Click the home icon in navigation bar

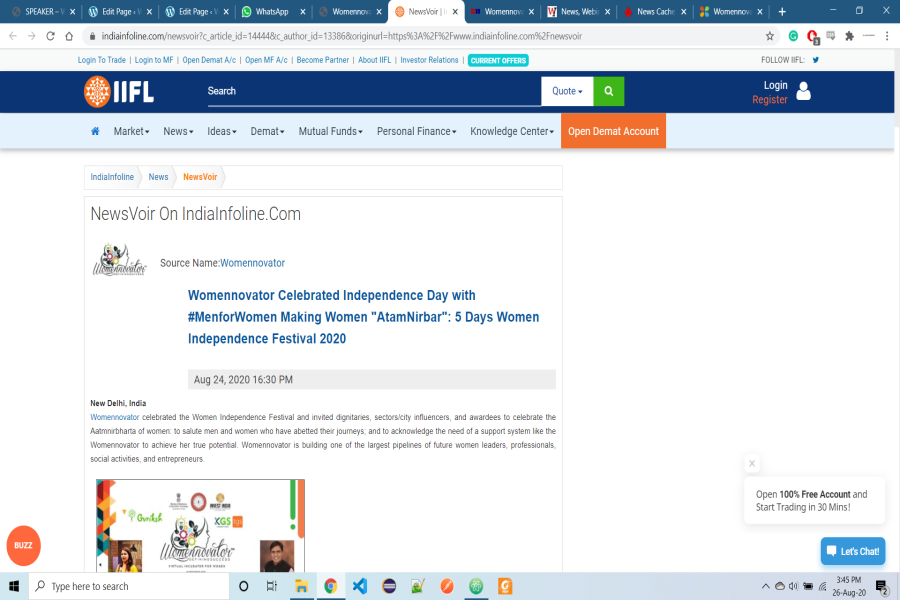(x=95, y=131)
